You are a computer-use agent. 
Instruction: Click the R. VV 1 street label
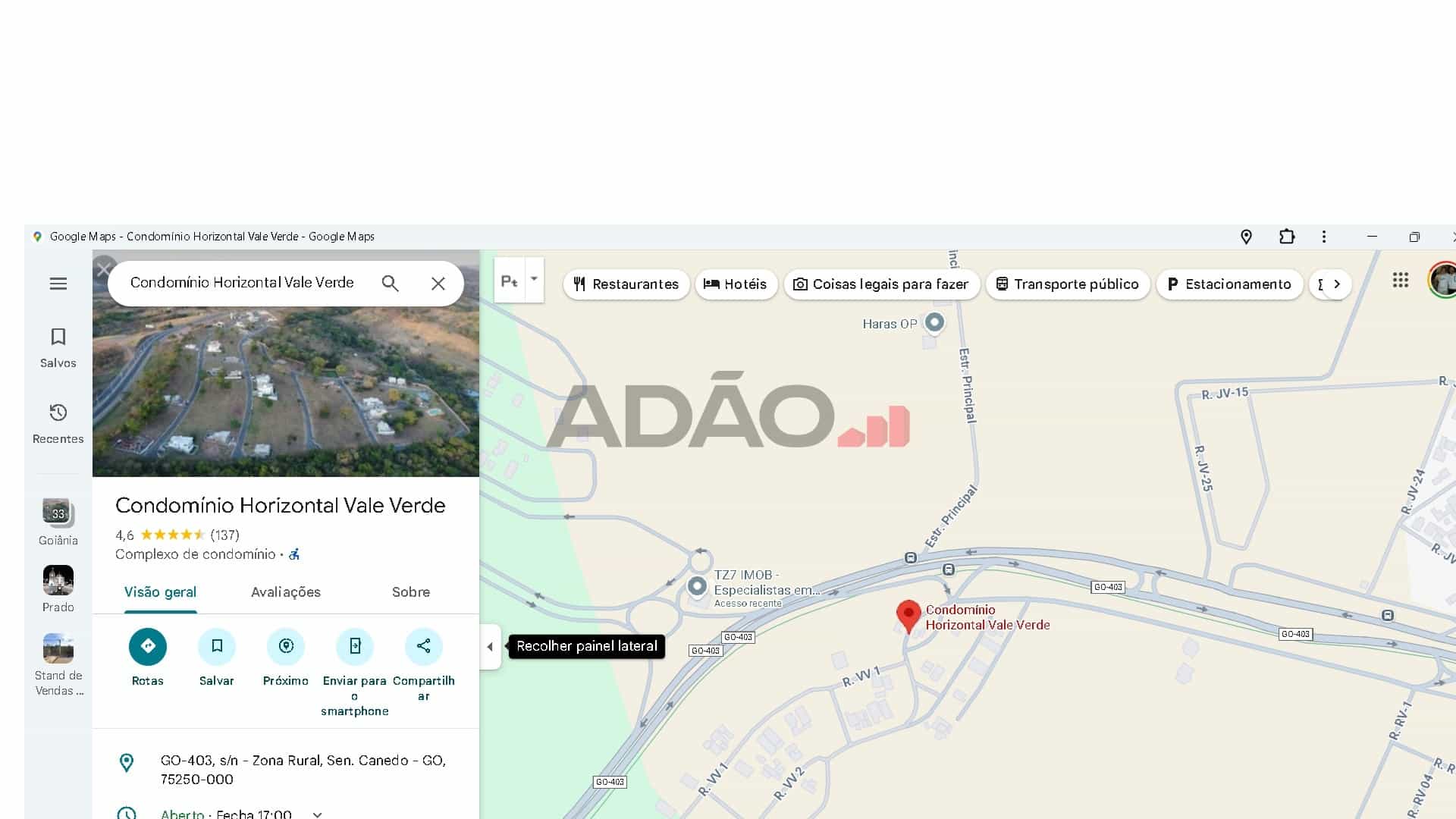pyautogui.click(x=861, y=676)
